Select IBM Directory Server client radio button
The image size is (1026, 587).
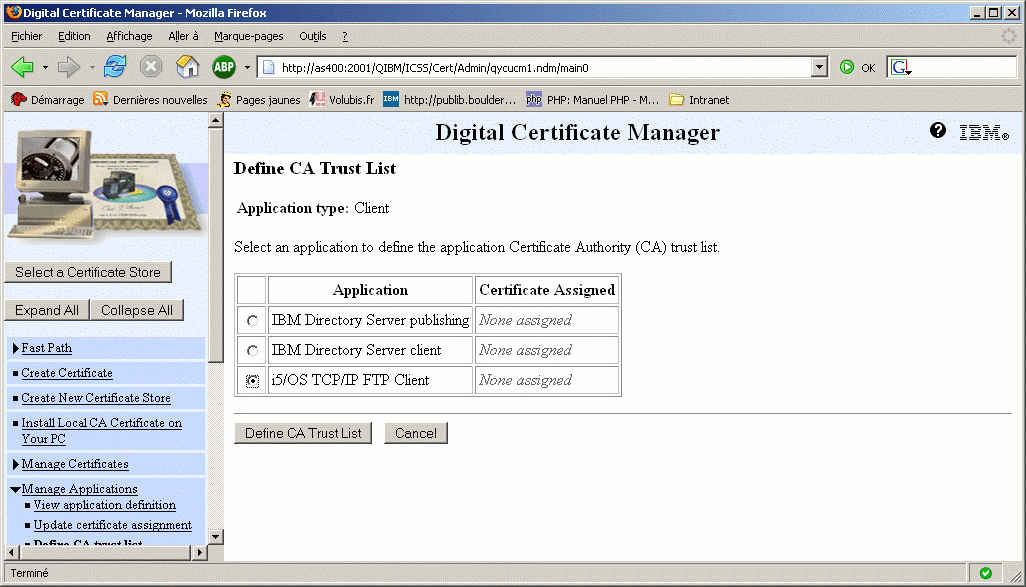coord(252,351)
